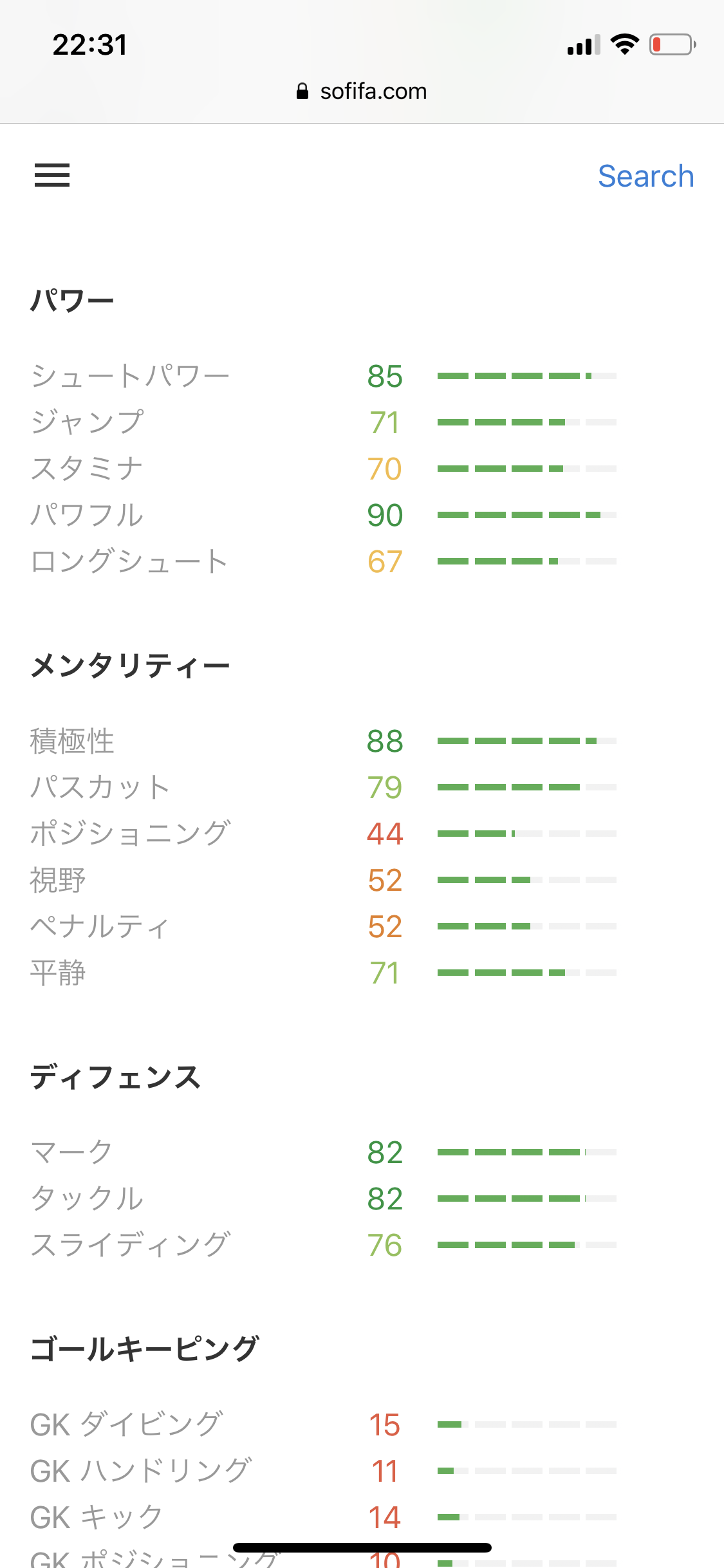Click the 積極性 rating bar
The image size is (724, 1568).
tap(526, 741)
